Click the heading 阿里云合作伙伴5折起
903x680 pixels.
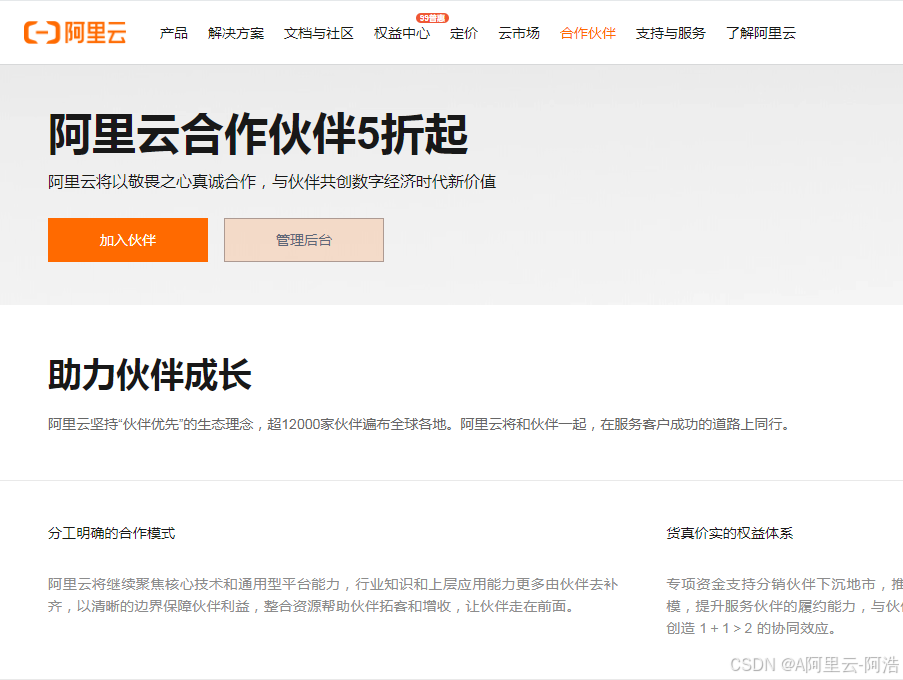[258, 134]
